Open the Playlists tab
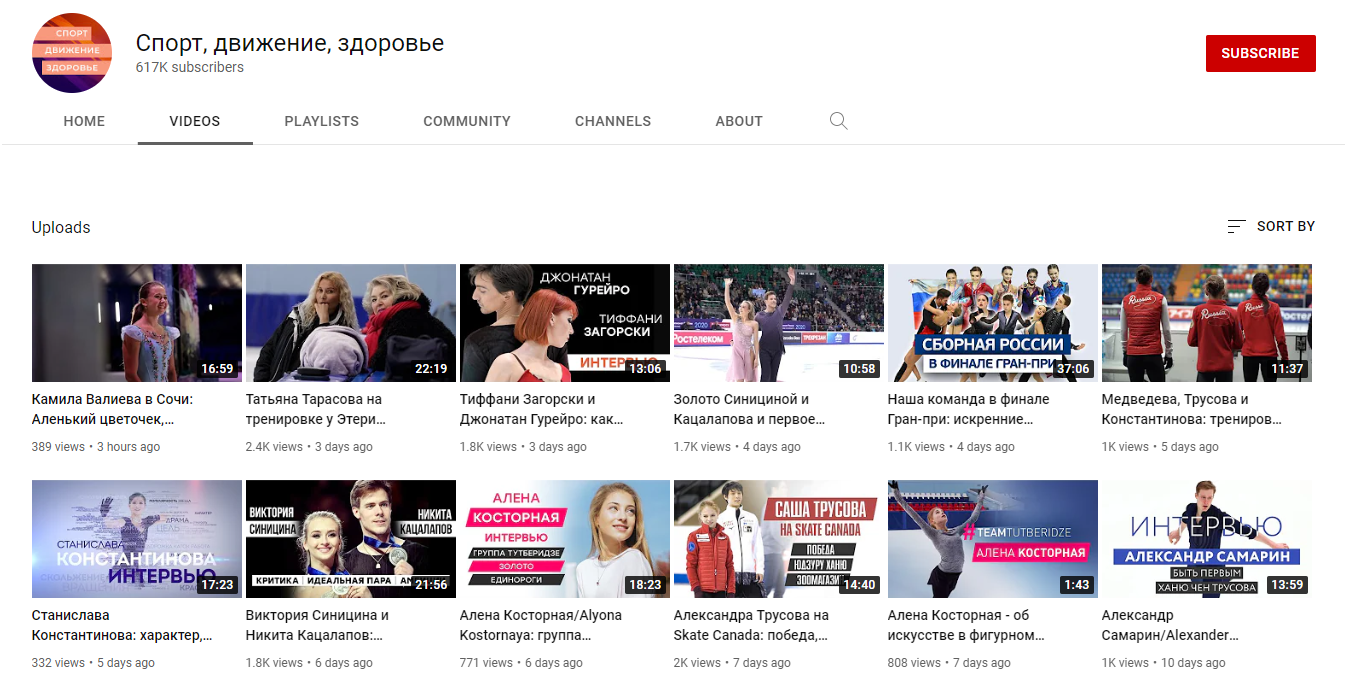 click(321, 121)
